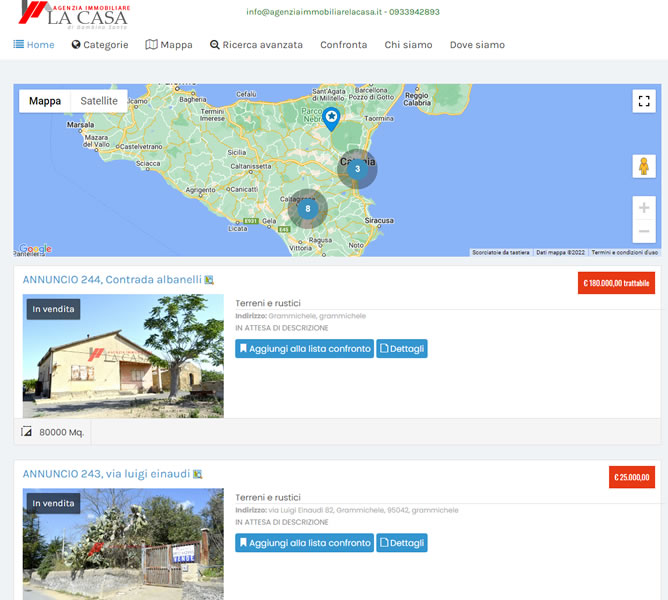Open the ANNUNCIO 244 farmhouse photo

(123, 356)
